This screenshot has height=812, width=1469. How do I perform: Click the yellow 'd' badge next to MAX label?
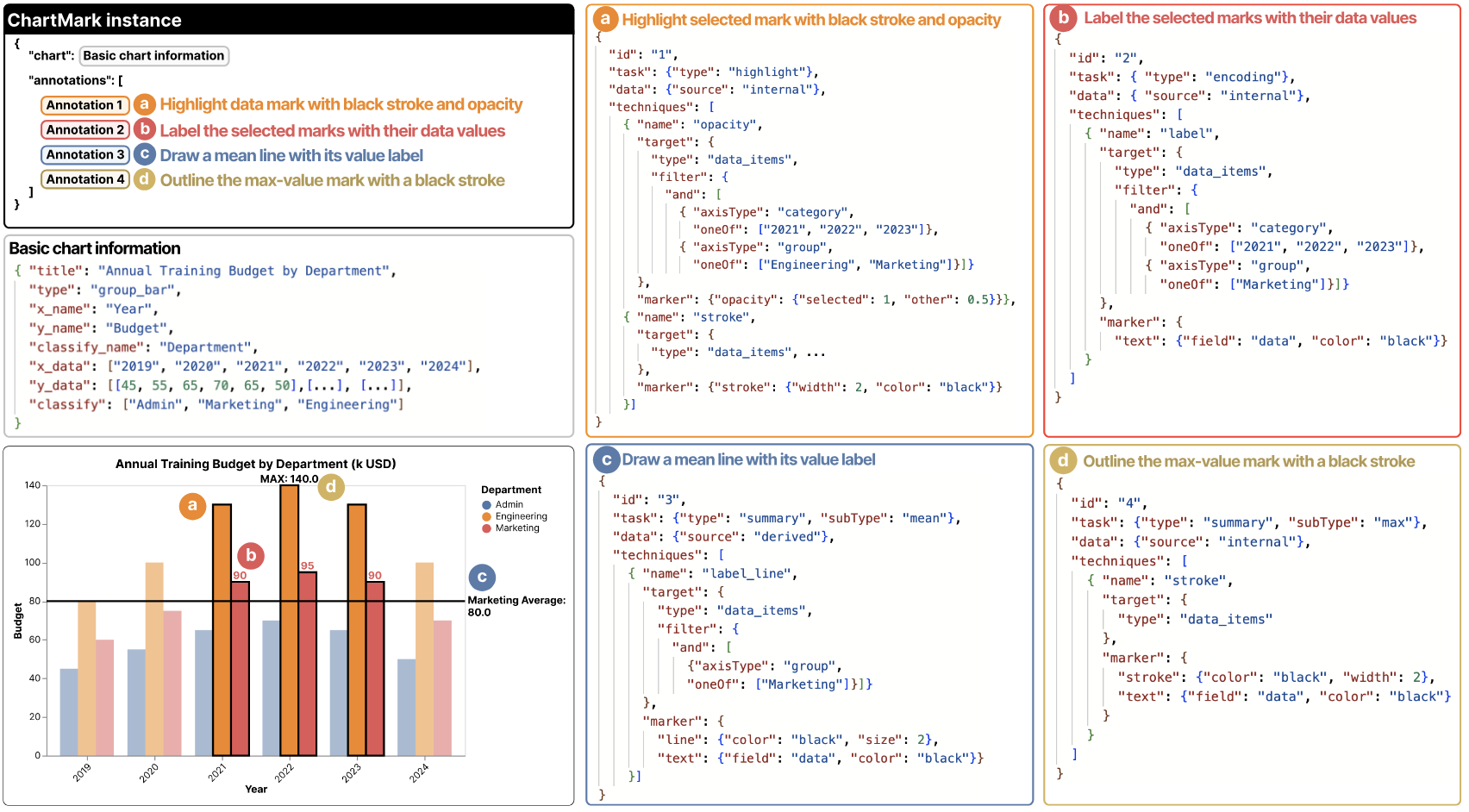click(331, 487)
